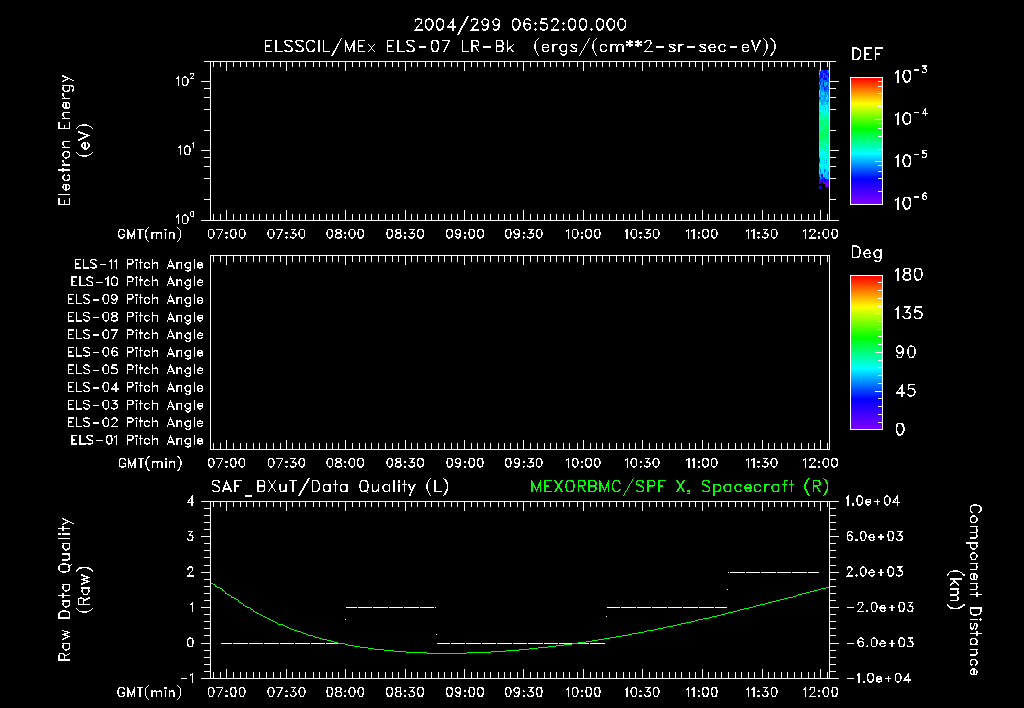Viewport: 1024px width, 708px height.
Task: Click the 10:30 tick label in the pitch angle panel
Action: tap(642, 463)
